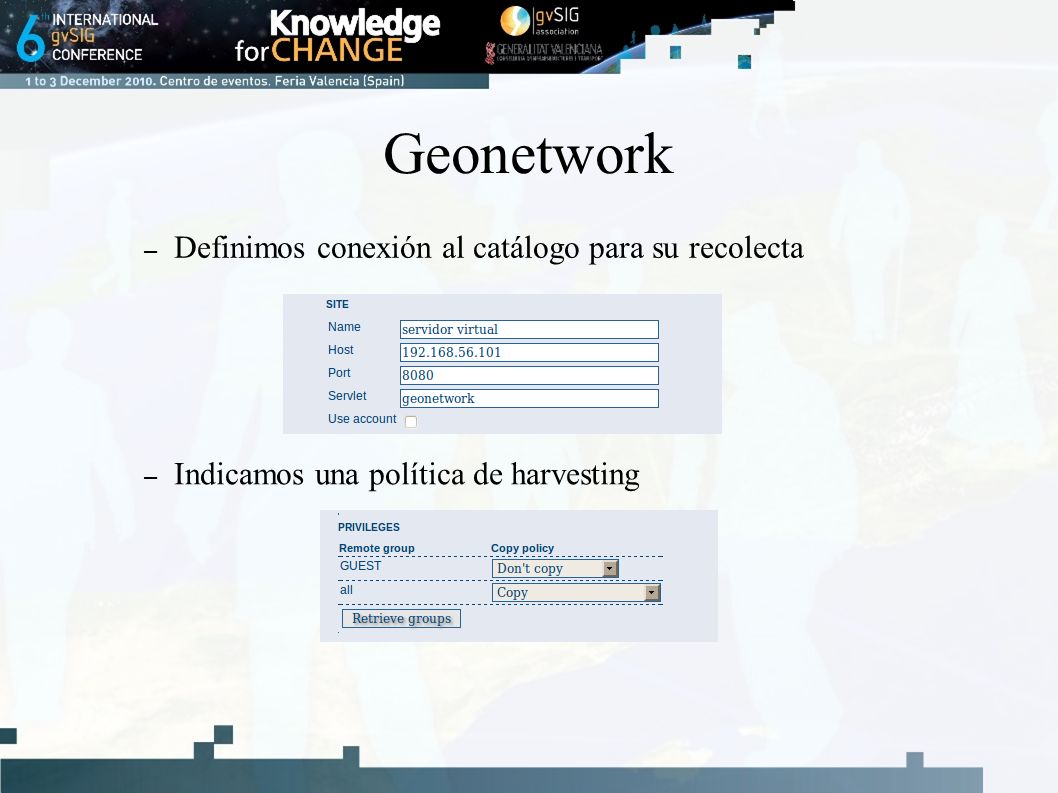Click the Geonetwork slide title

[528, 155]
